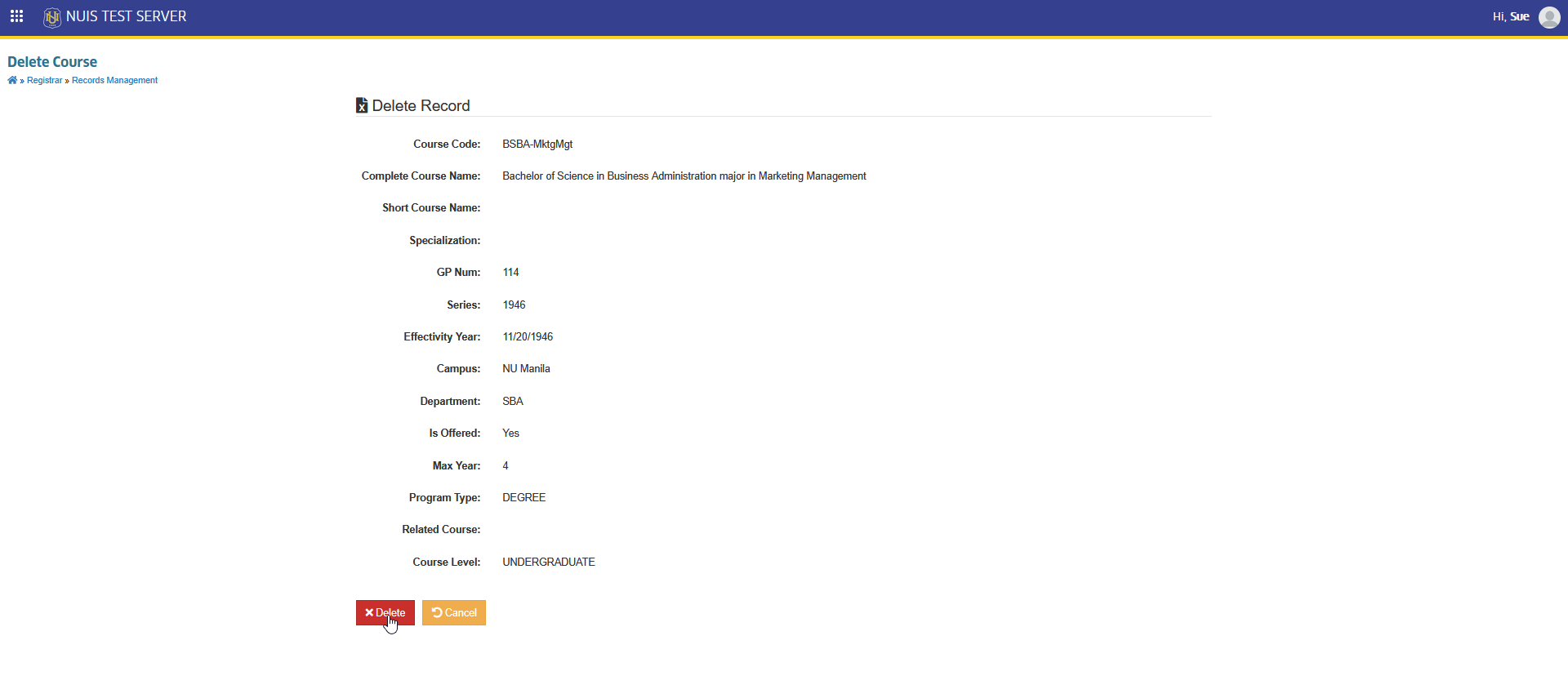Click the complete course name value

(x=684, y=176)
